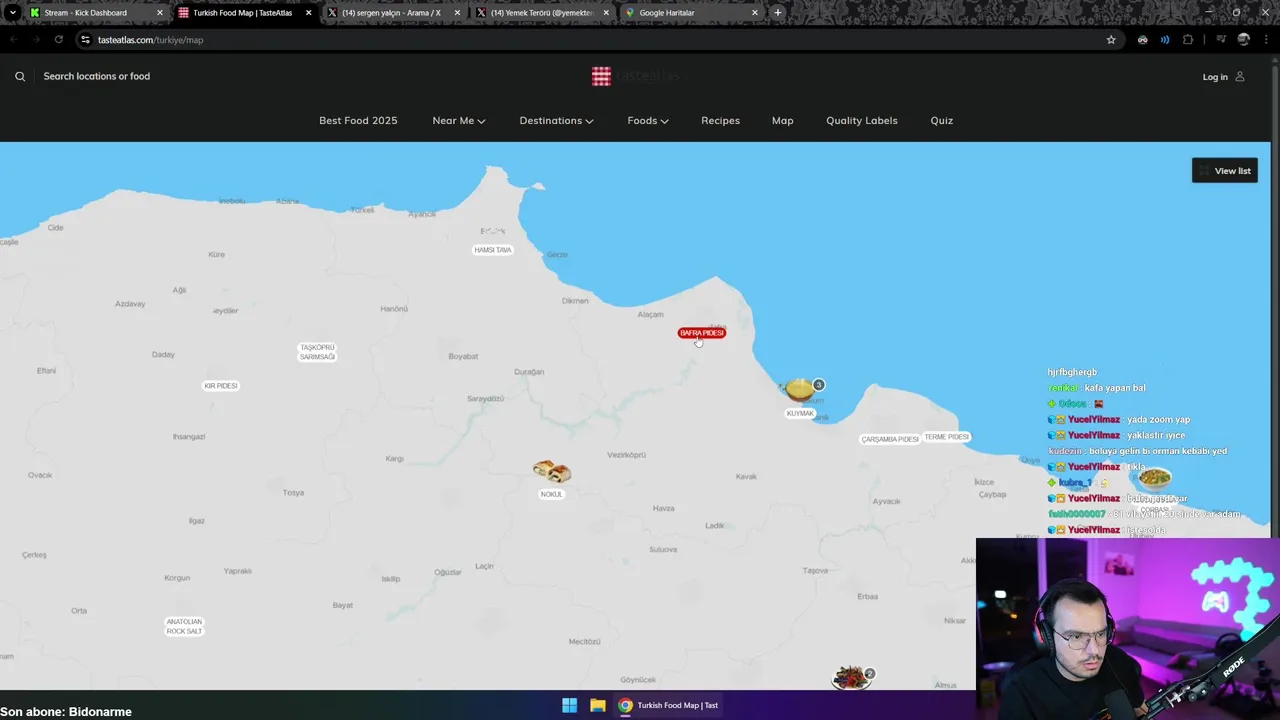Click the Kuymak text label on map
Image resolution: width=1280 pixels, height=720 pixels.
[x=800, y=413]
